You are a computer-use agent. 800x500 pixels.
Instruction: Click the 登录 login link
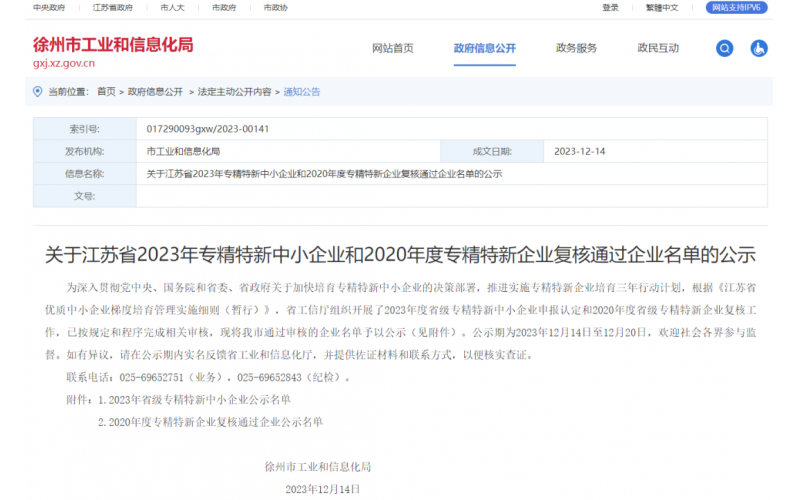click(610, 8)
